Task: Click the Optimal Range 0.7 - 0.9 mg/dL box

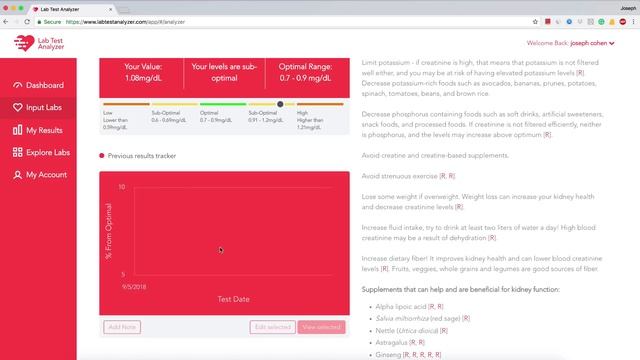Action: pyautogui.click(x=305, y=73)
